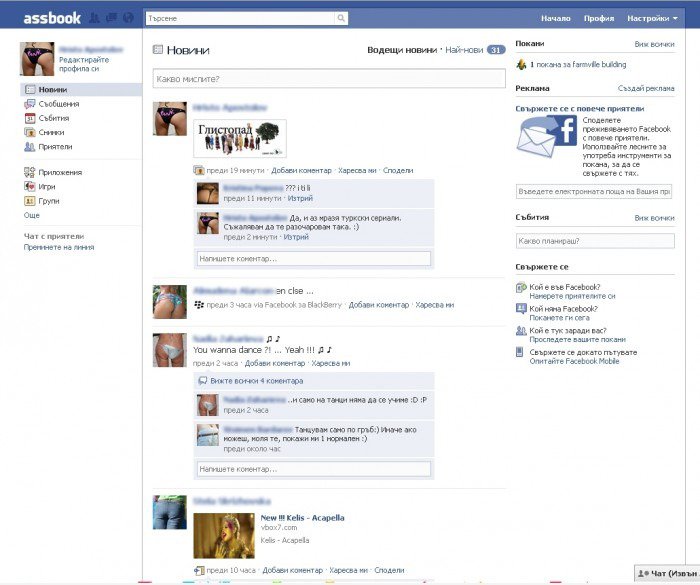This screenshot has width=700, height=585.
Task: Click photo icon beside преди 19 минути
Action: pos(199,170)
